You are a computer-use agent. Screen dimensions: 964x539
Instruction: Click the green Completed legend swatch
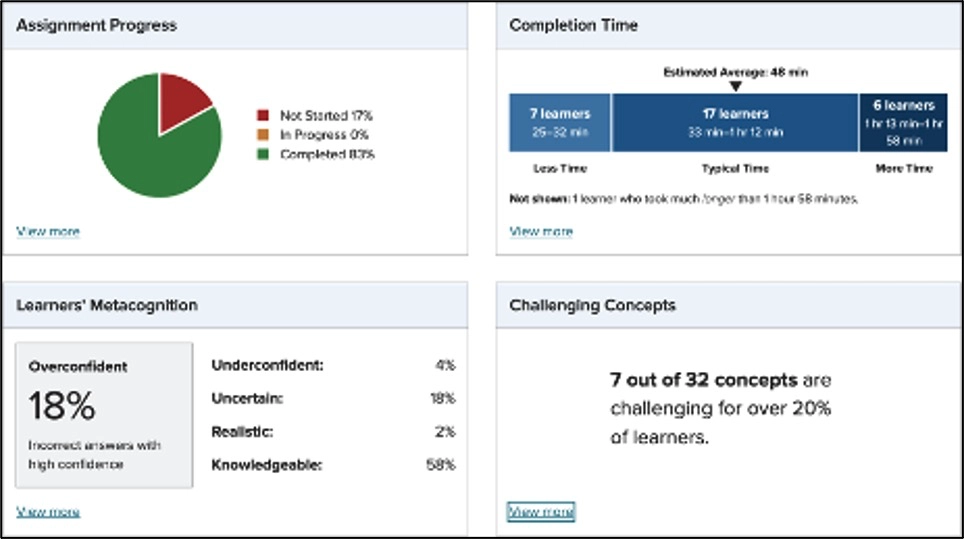coord(263,154)
